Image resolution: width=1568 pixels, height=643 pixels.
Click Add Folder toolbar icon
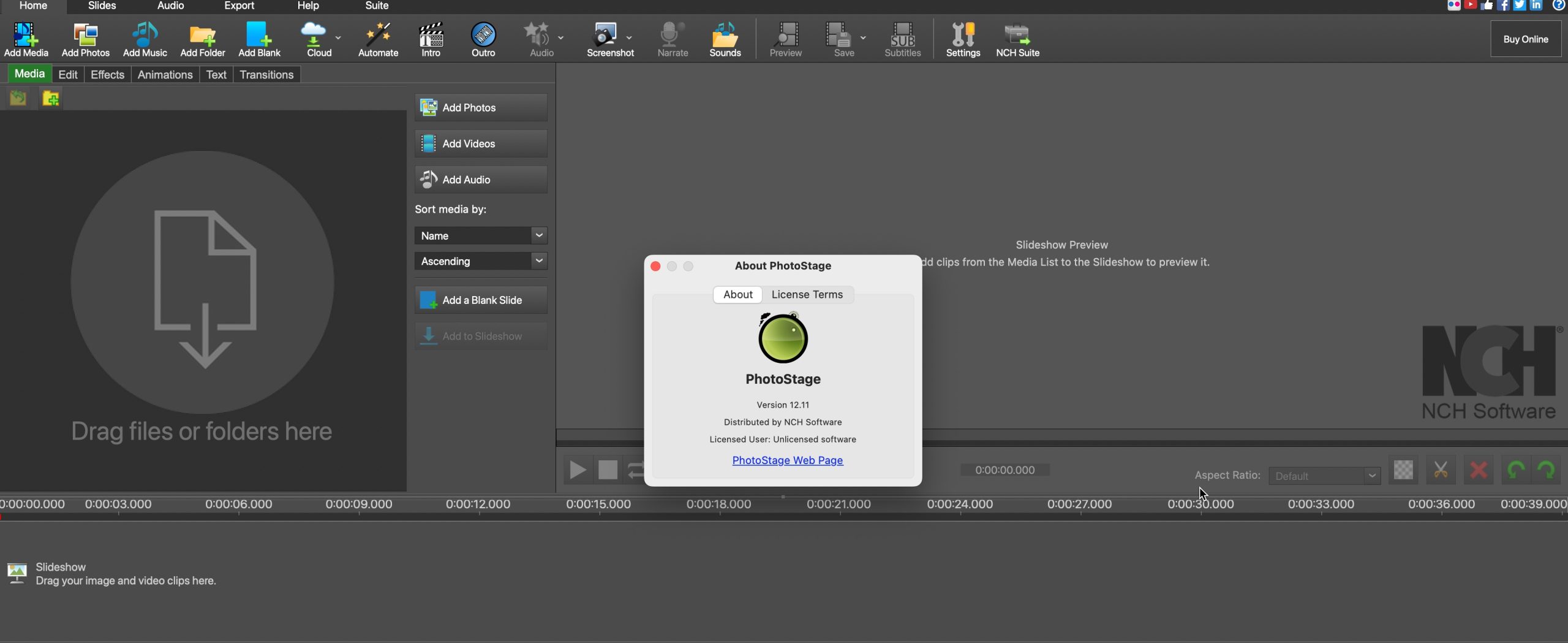202,39
